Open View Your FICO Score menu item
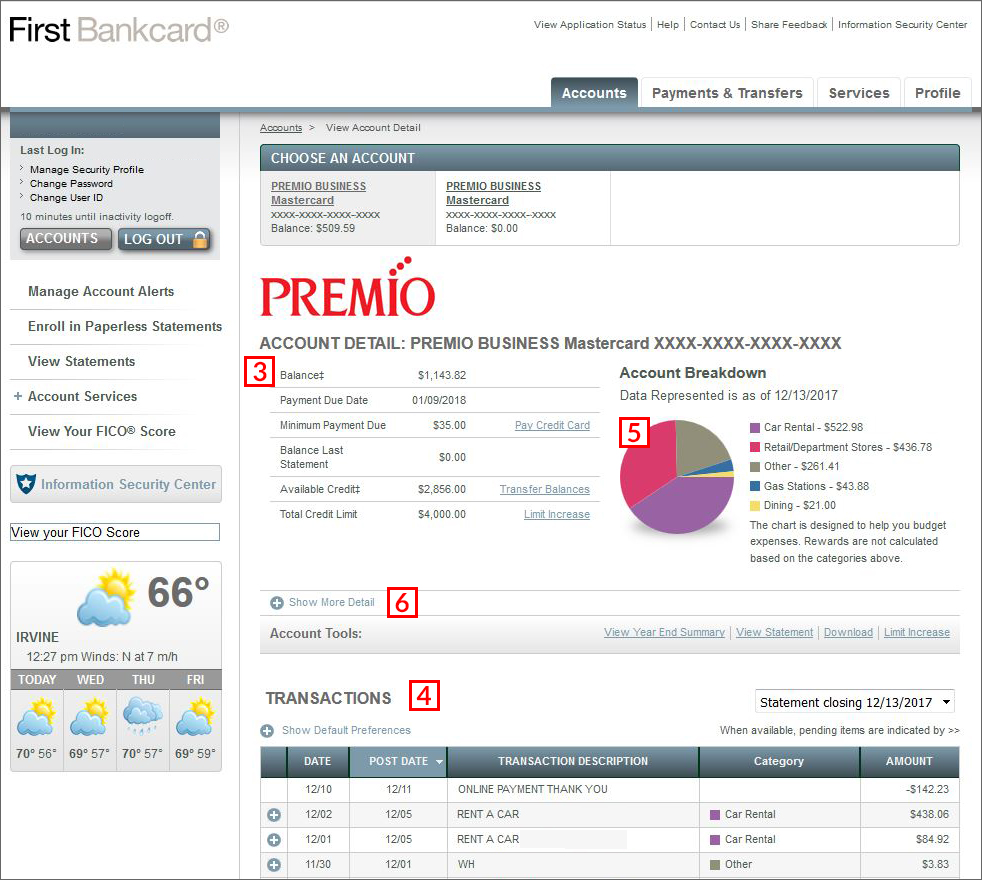 (x=101, y=432)
